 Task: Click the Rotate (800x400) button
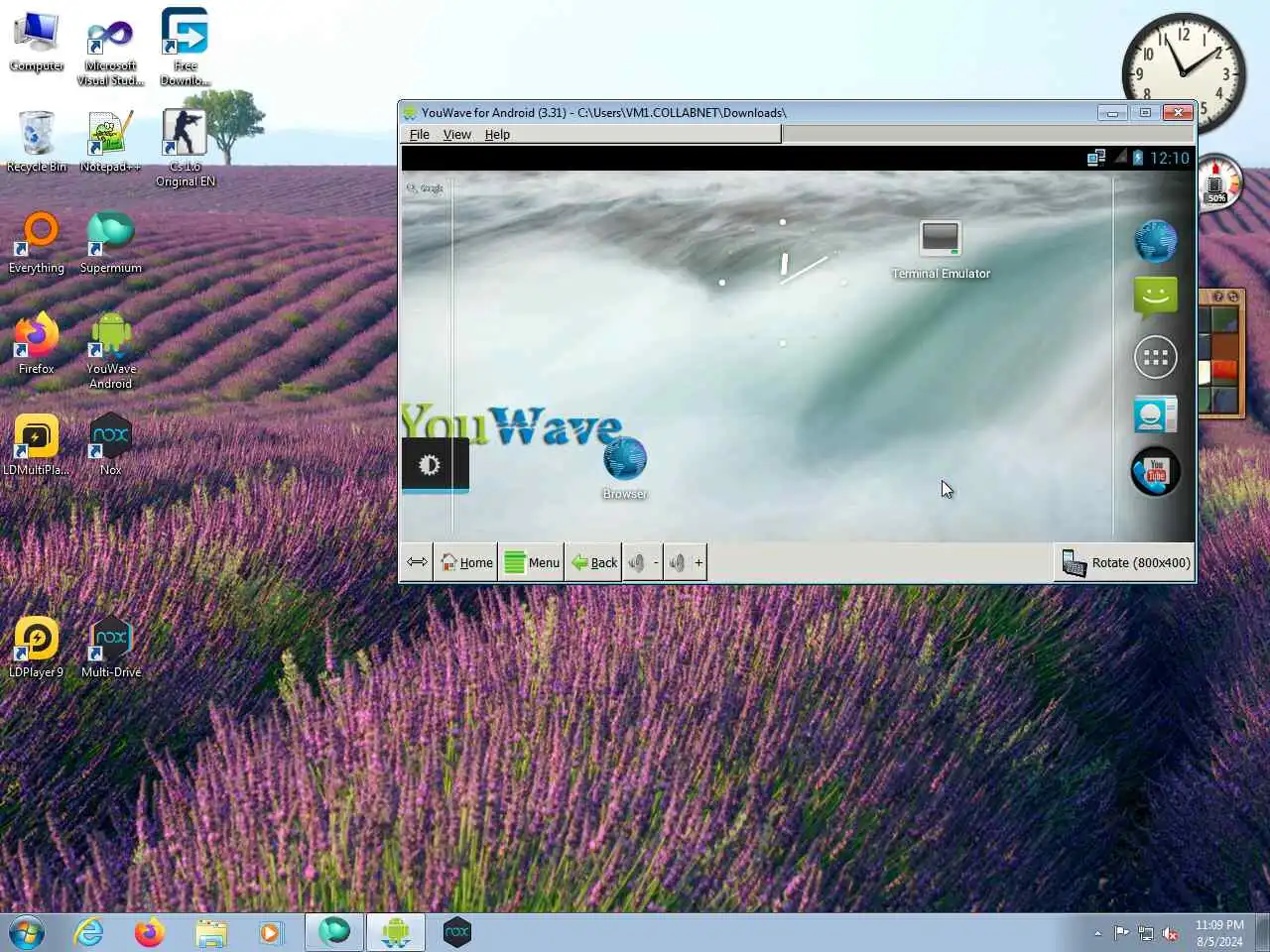point(1124,562)
